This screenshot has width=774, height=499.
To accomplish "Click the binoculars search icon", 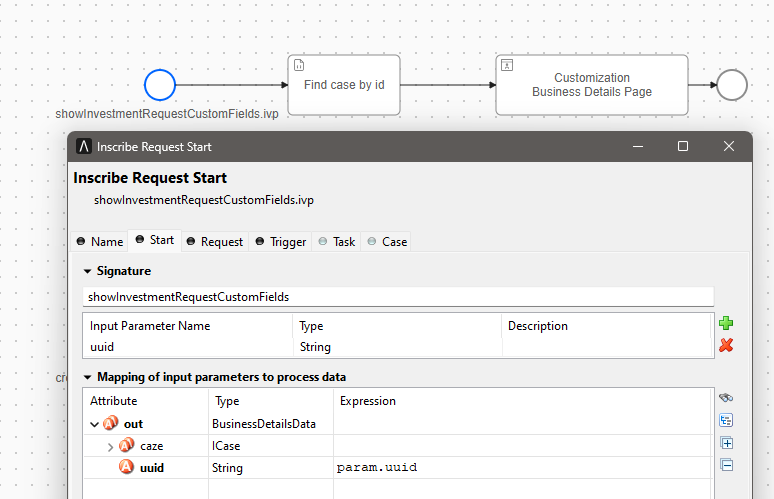I will (727, 398).
